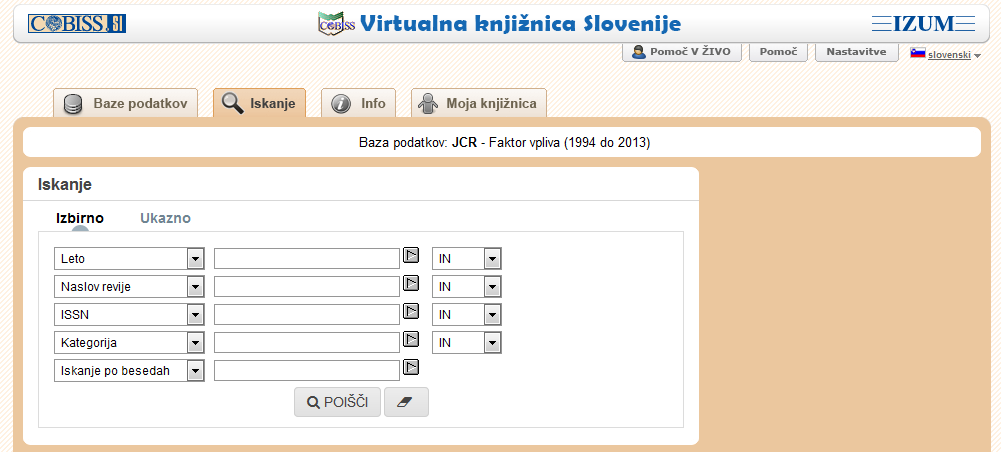This screenshot has width=1001, height=452.
Task: Open index list icon beside Kategorija field
Action: pyautogui.click(x=410, y=340)
